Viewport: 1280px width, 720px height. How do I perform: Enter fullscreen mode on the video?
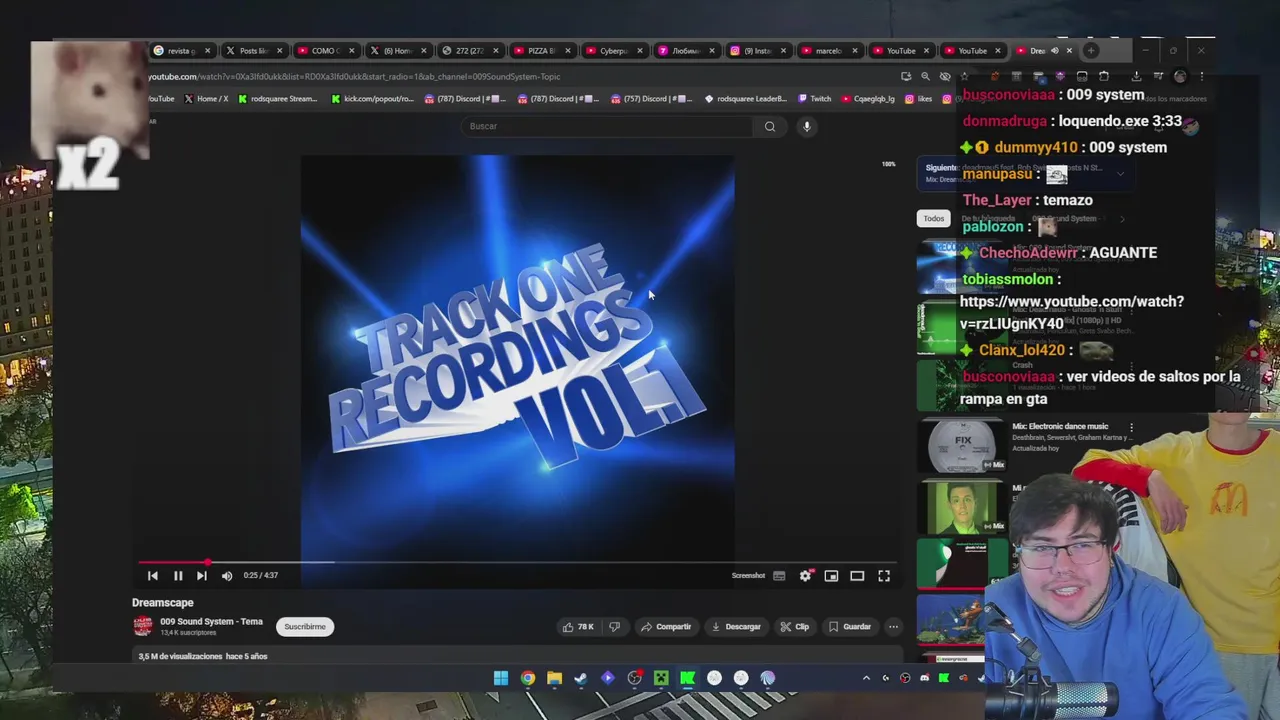pos(884,575)
